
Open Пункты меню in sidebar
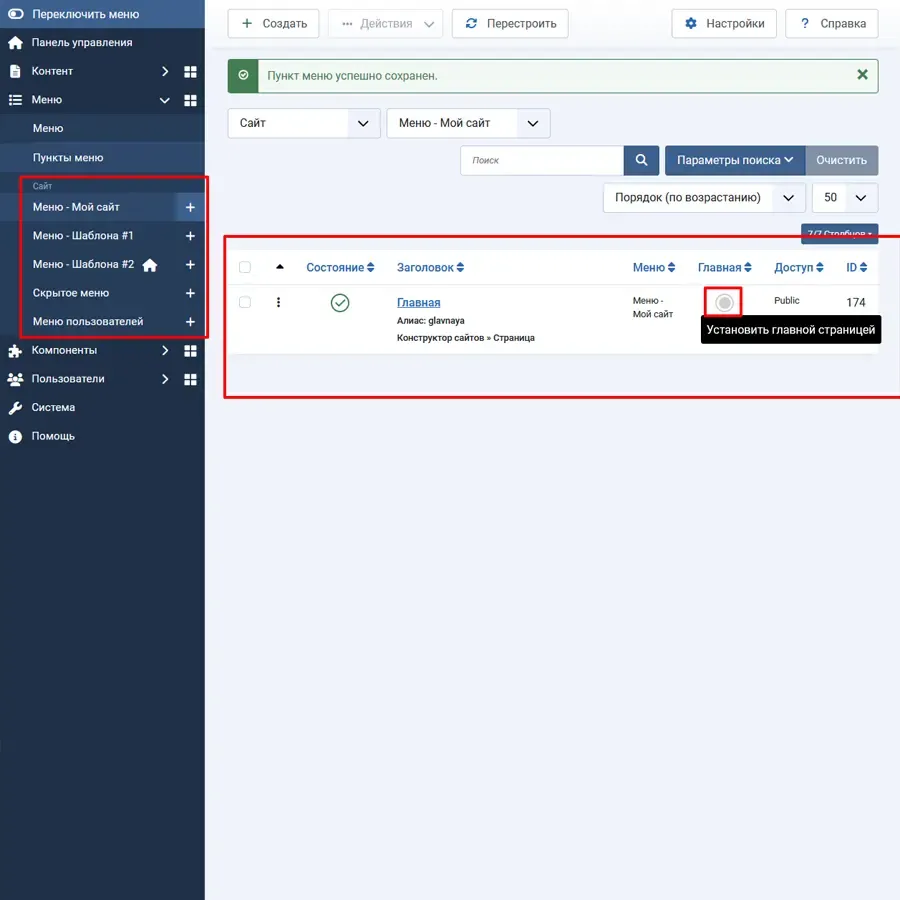pos(68,158)
